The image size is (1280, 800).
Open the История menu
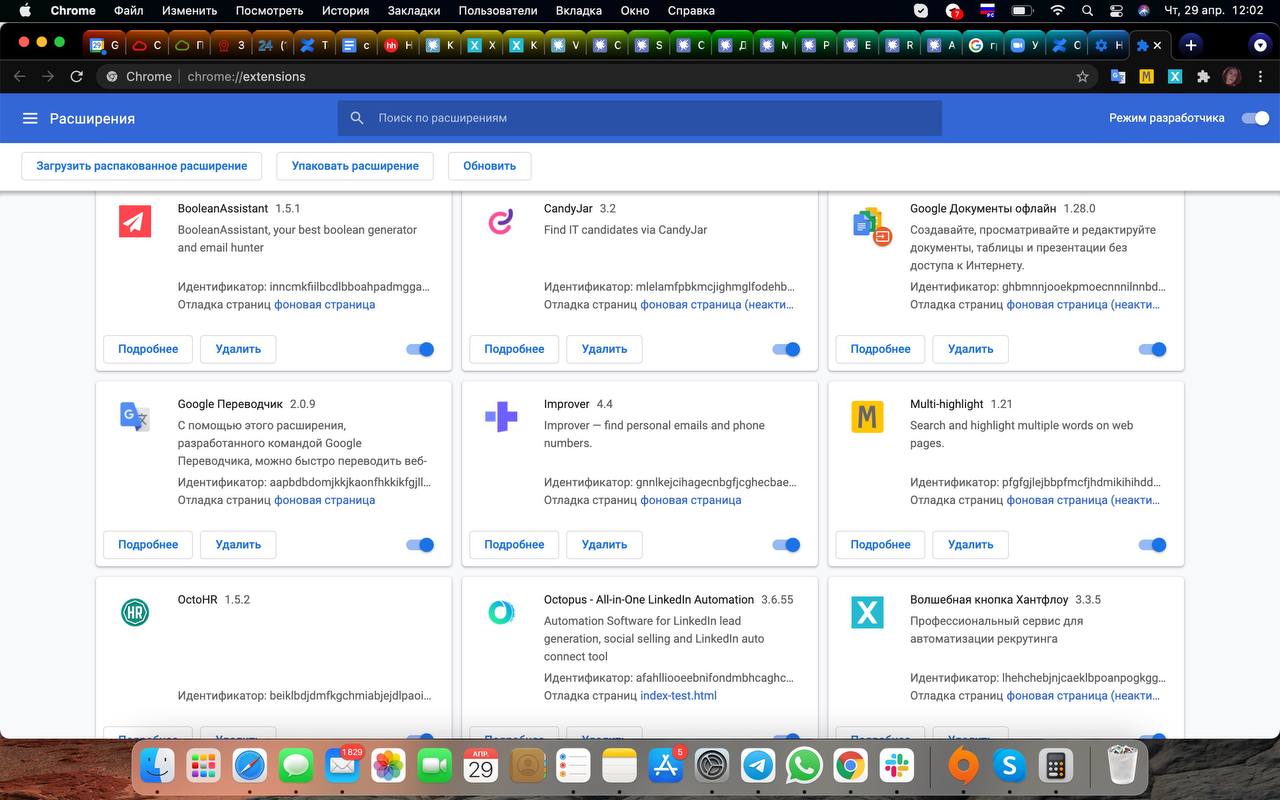point(346,11)
